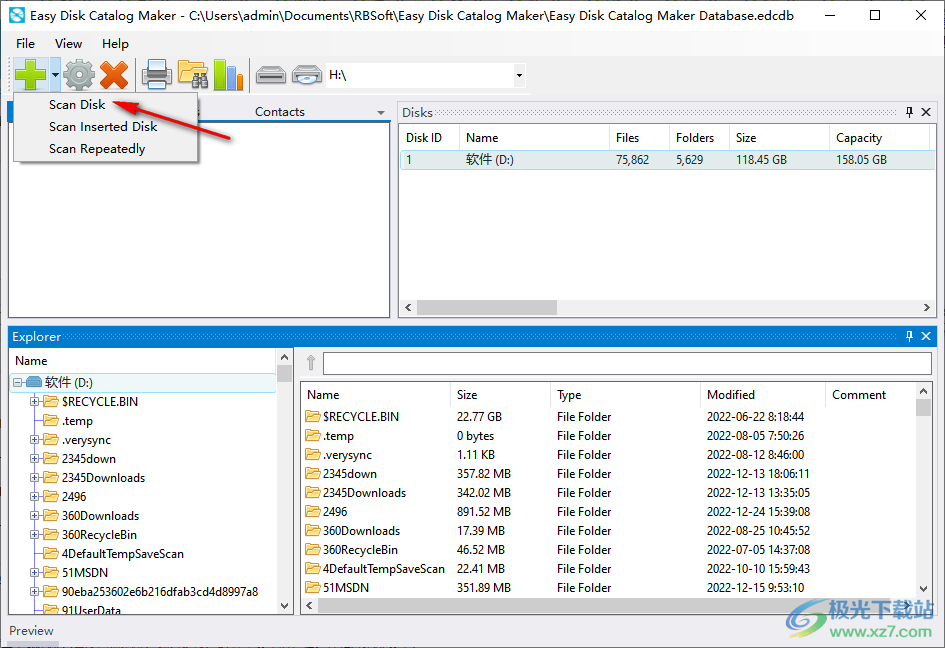Open the Preview panel tab
Image resolution: width=945 pixels, height=648 pixels.
tap(31, 631)
